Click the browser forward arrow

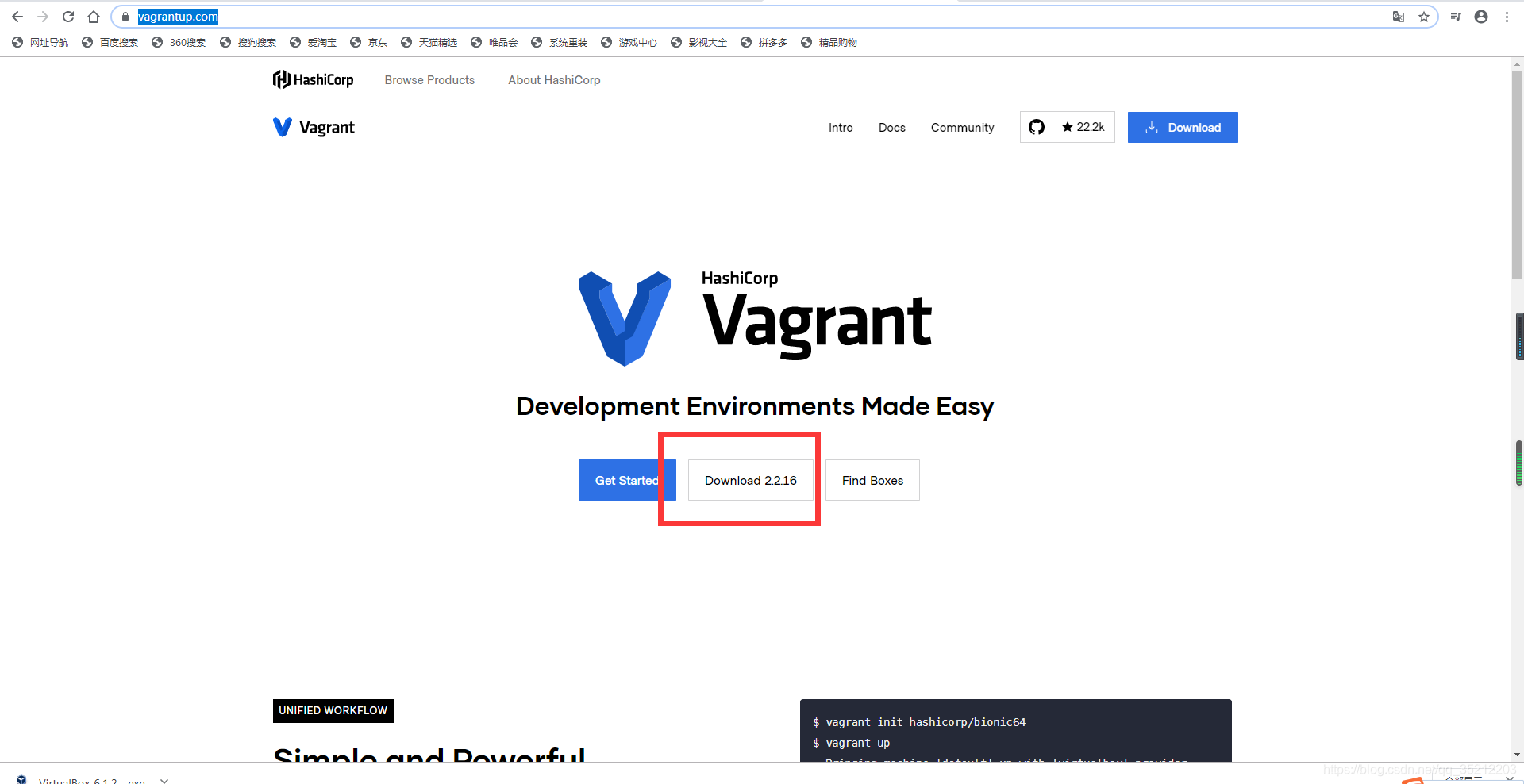coord(43,17)
